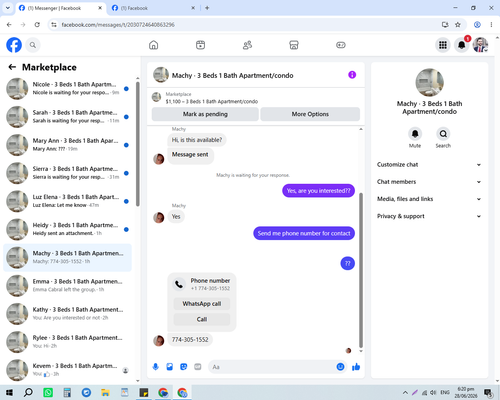This screenshot has height=400, width=500.
Task: Open Heidy's apartment conversation
Action: click(67, 229)
